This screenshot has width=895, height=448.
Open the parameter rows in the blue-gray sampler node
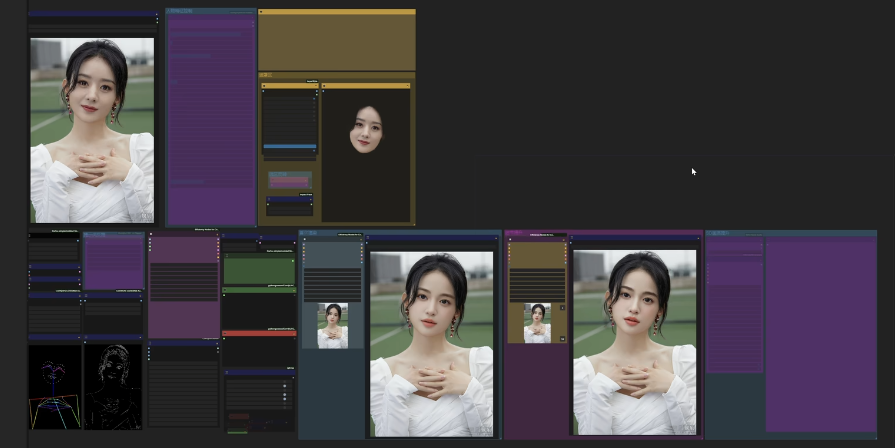[x=332, y=284]
